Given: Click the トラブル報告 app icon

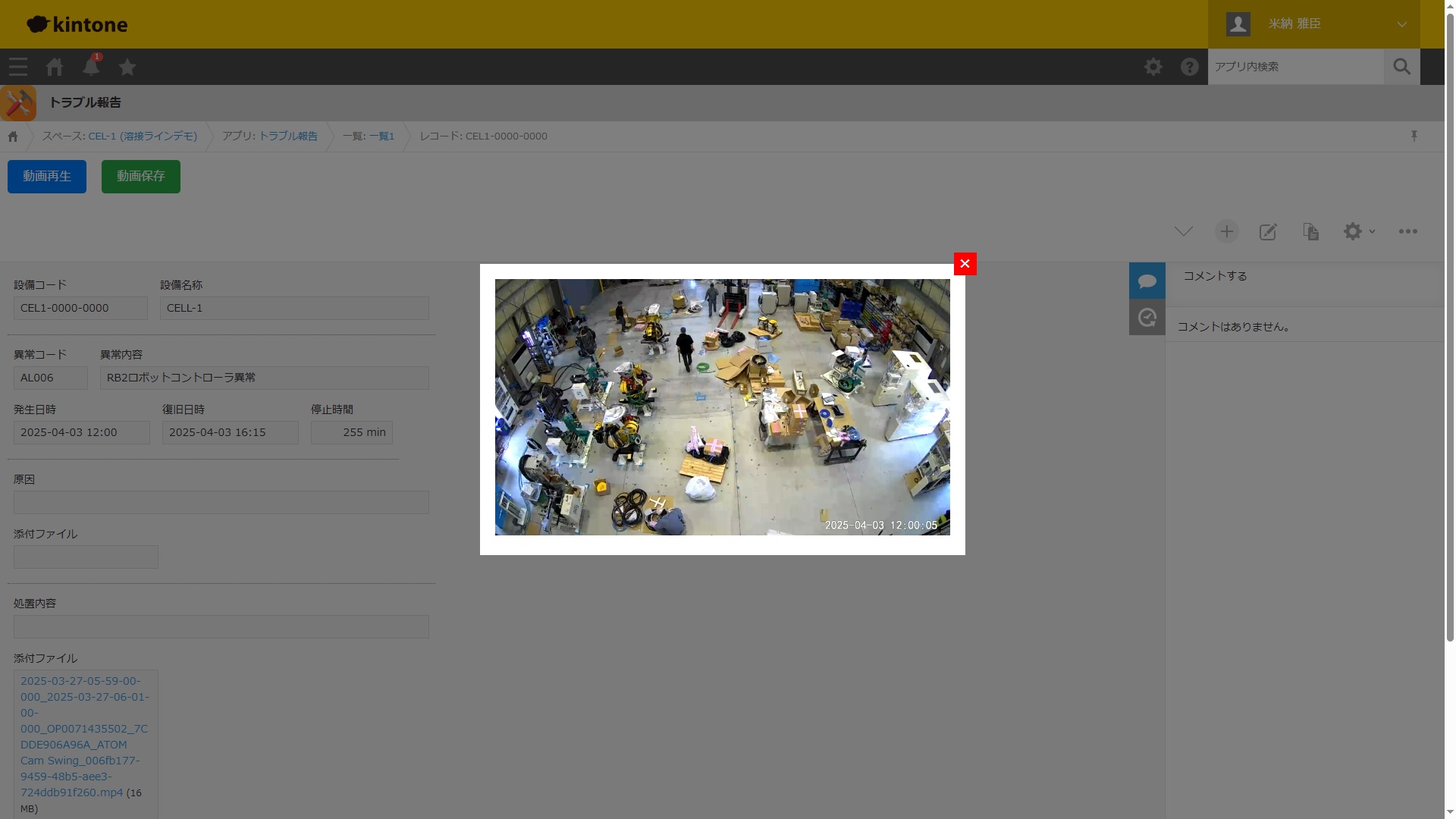Looking at the screenshot, I should coord(18,103).
